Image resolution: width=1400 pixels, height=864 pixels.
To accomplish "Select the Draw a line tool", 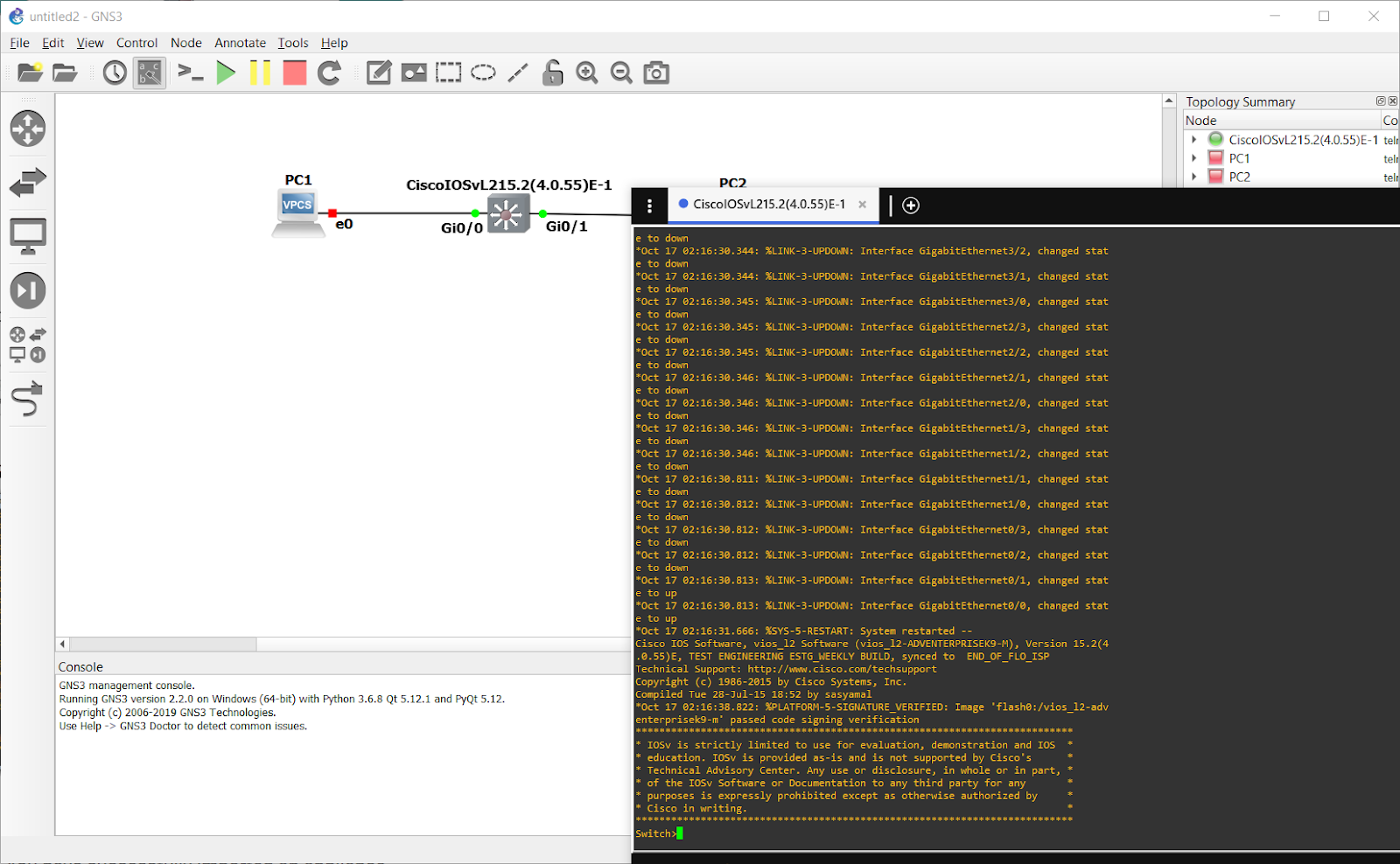I will tap(518, 73).
